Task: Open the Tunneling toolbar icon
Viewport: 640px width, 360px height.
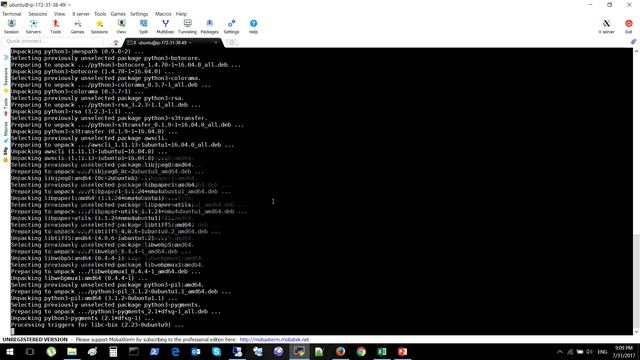Action: point(187,26)
